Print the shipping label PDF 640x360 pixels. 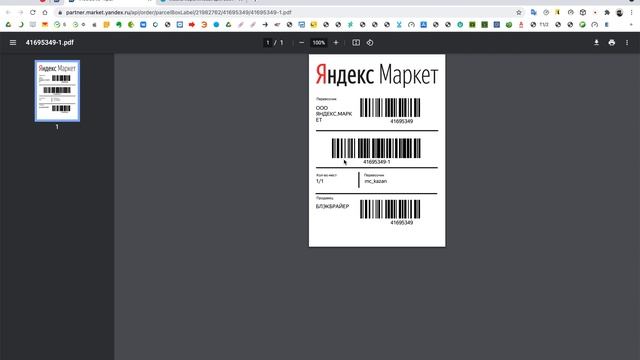(x=611, y=42)
